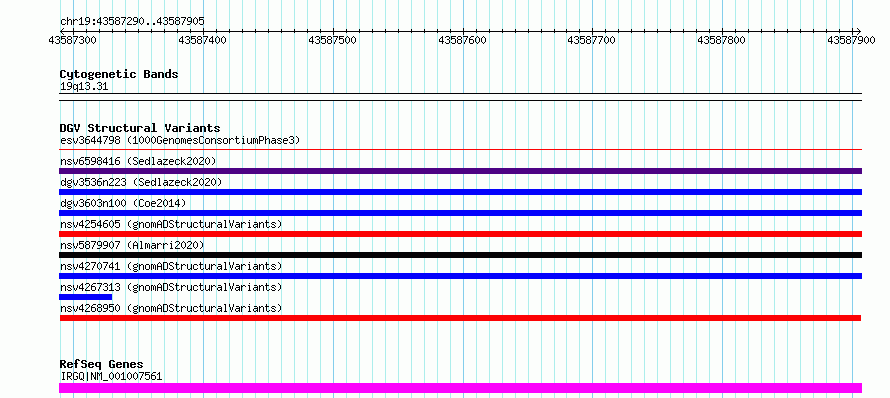Screen dimensions: 890x398
Task: Click the nsv6598416 (Sedlazeck2020) label
Action: pos(138,161)
